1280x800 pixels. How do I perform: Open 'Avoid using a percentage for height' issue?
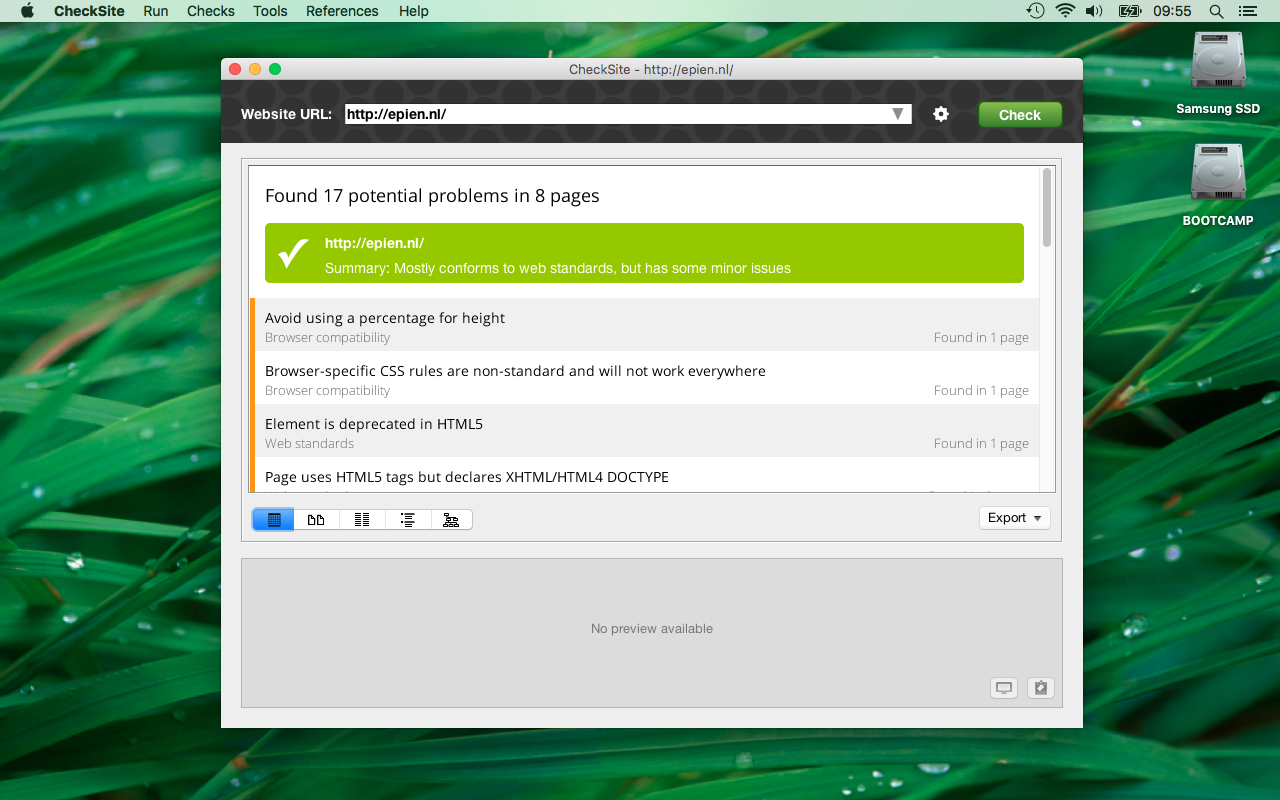pyautogui.click(x=645, y=325)
